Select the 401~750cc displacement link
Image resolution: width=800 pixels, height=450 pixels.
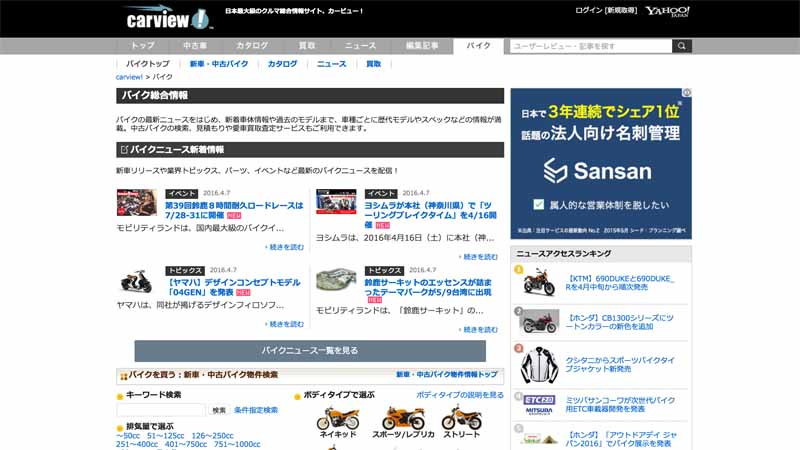point(186,444)
